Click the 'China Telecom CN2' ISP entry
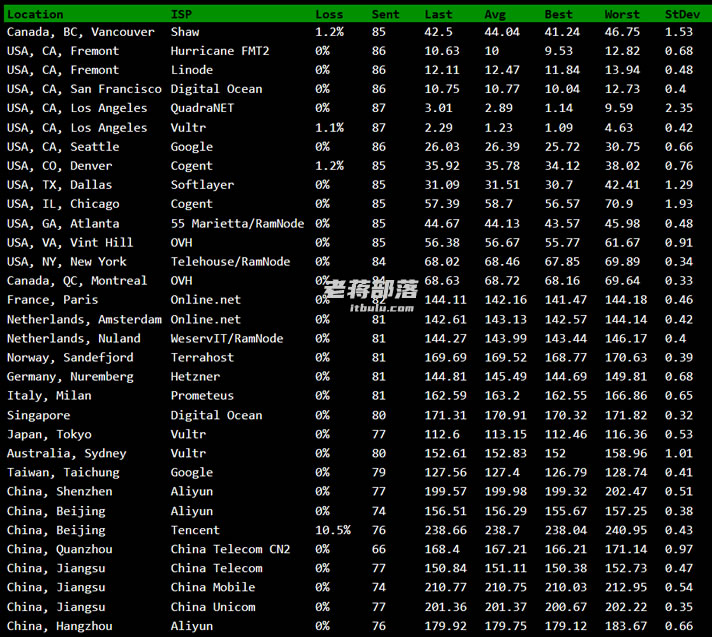Viewport: 712px width, 637px height. click(x=230, y=549)
